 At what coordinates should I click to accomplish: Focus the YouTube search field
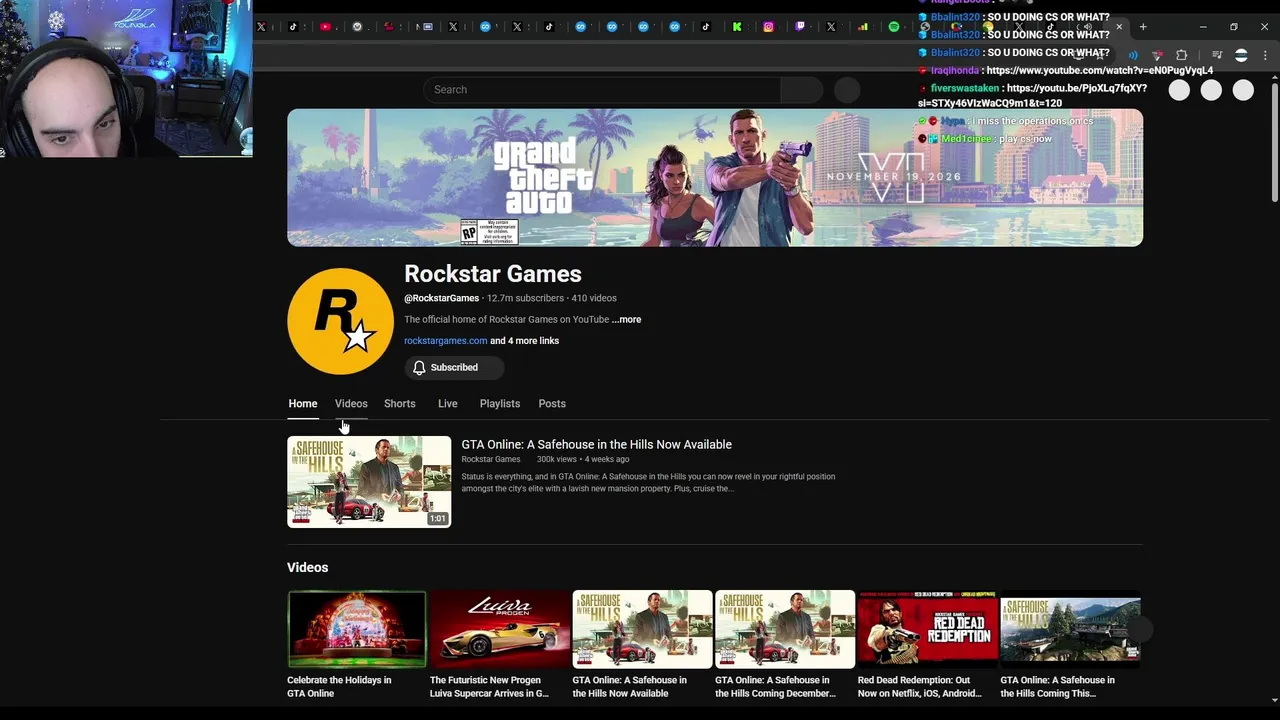602,90
